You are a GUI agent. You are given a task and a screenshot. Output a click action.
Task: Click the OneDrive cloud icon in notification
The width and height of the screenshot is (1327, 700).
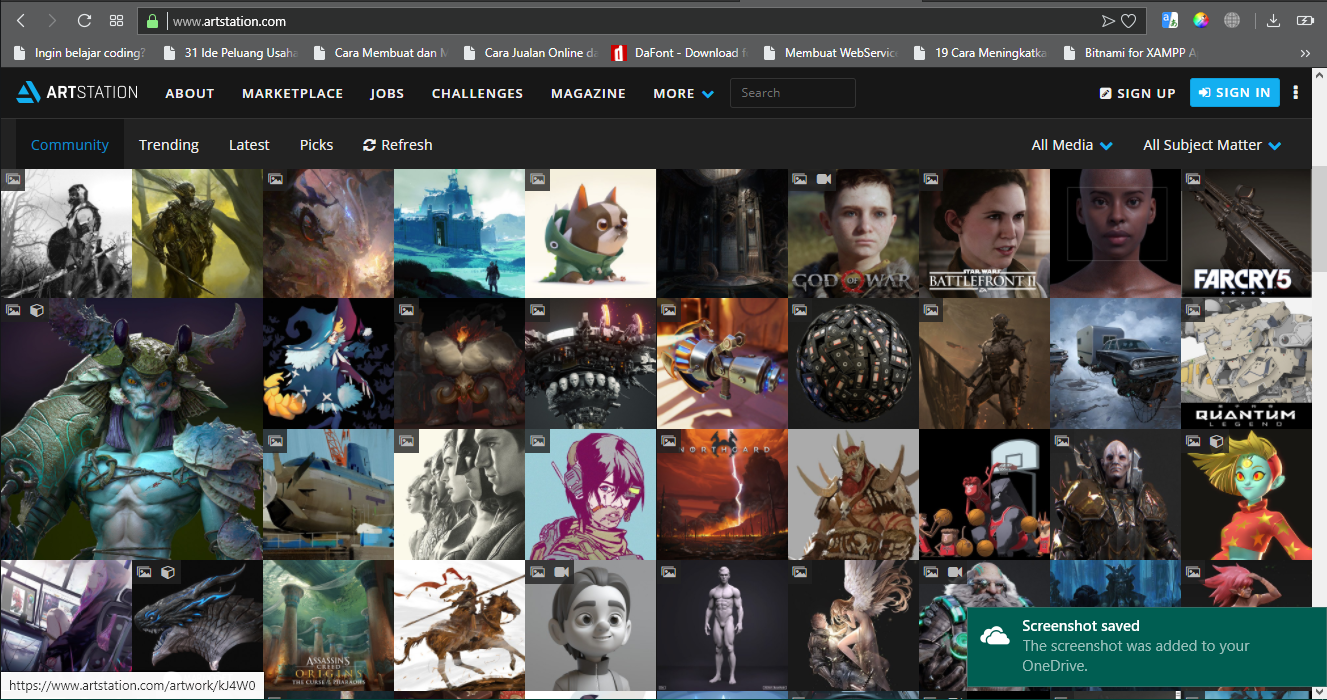point(995,636)
